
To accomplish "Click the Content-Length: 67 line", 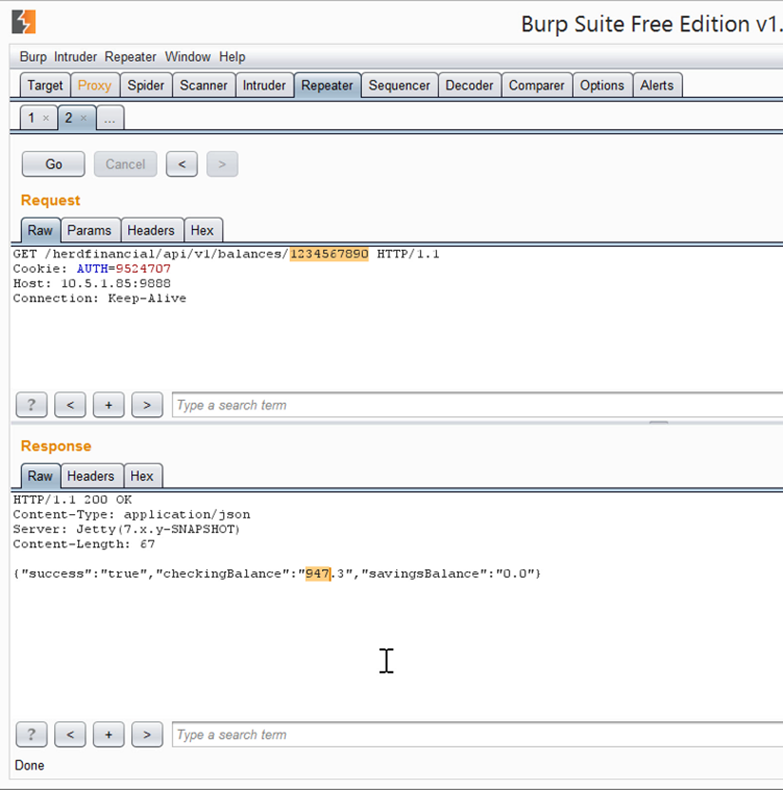I will [84, 544].
